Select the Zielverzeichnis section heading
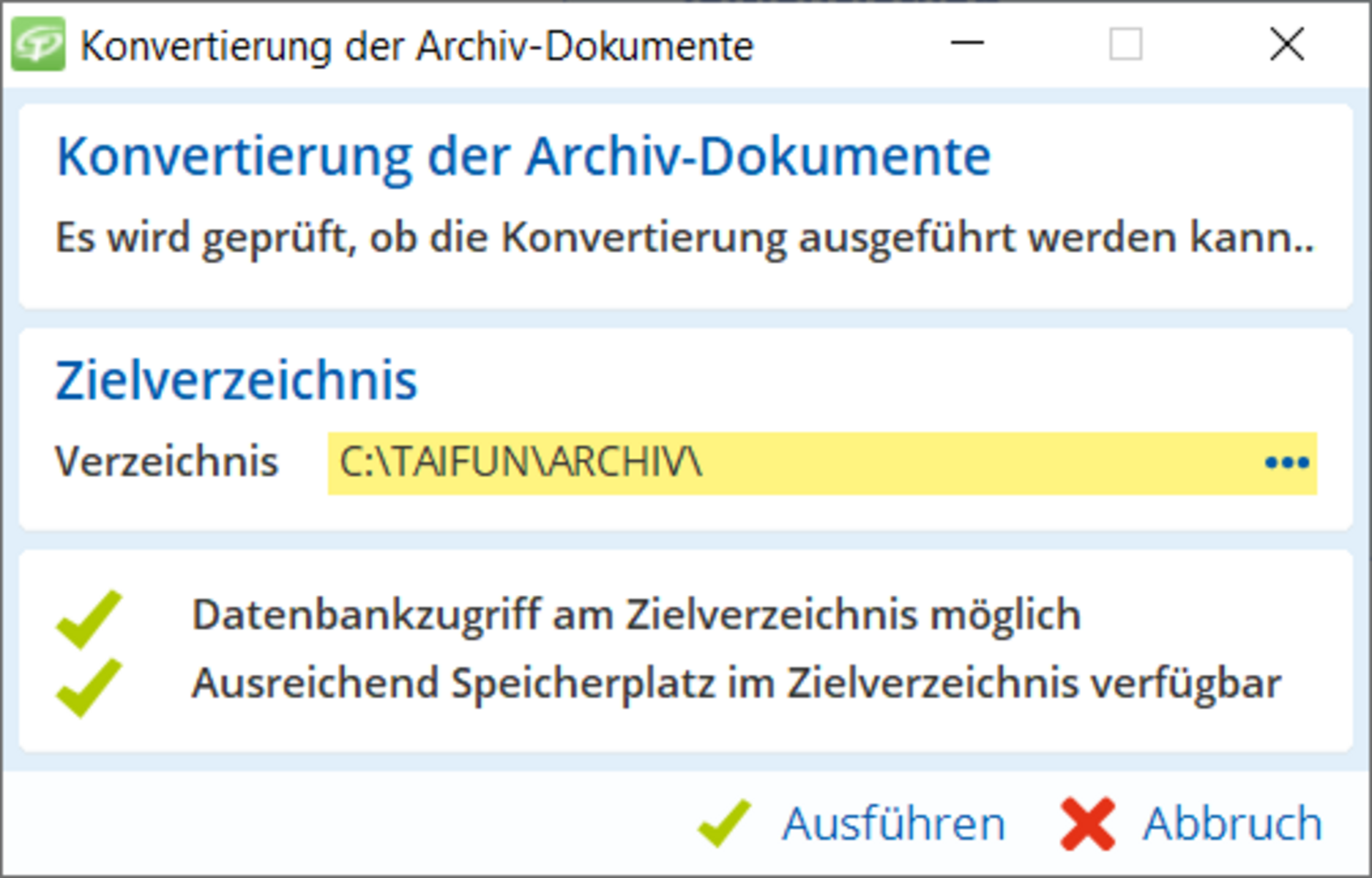1372x878 pixels. click(x=237, y=380)
